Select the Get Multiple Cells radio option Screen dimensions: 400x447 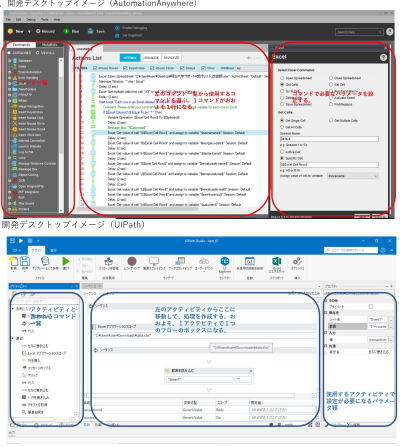coord(331,120)
